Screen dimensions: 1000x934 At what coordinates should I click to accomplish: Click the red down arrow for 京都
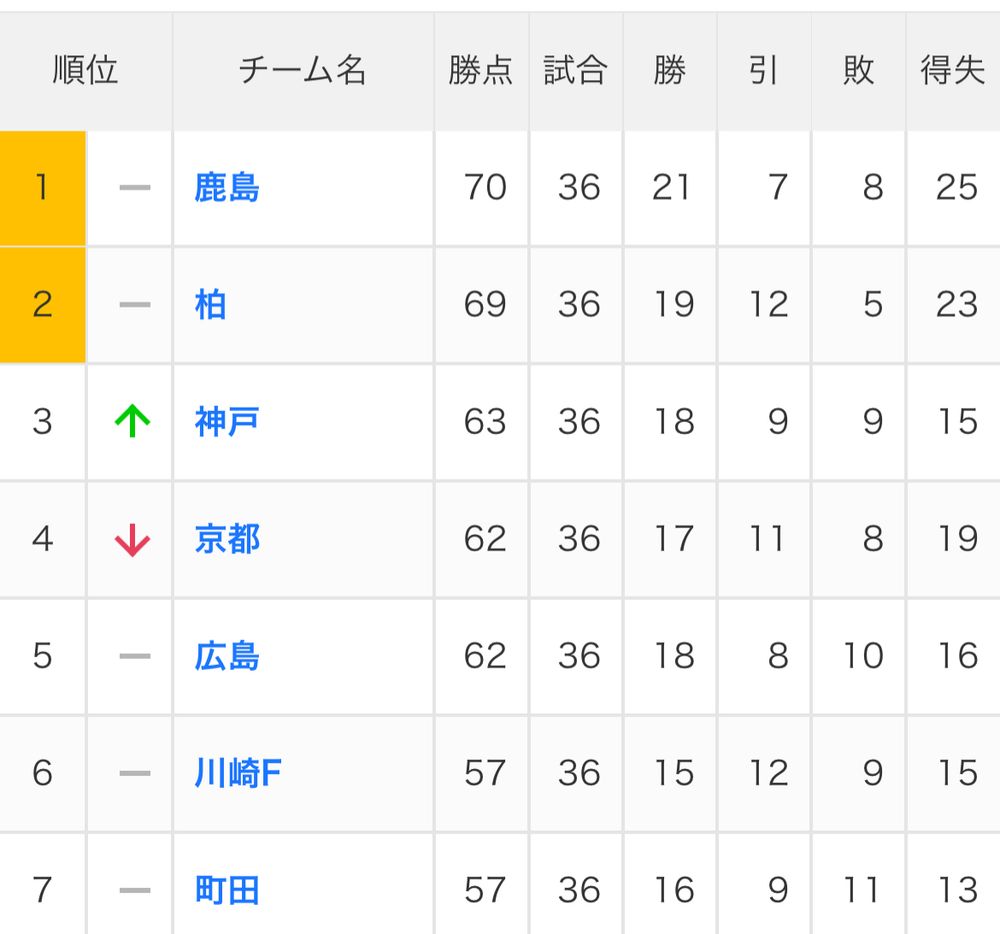133,540
